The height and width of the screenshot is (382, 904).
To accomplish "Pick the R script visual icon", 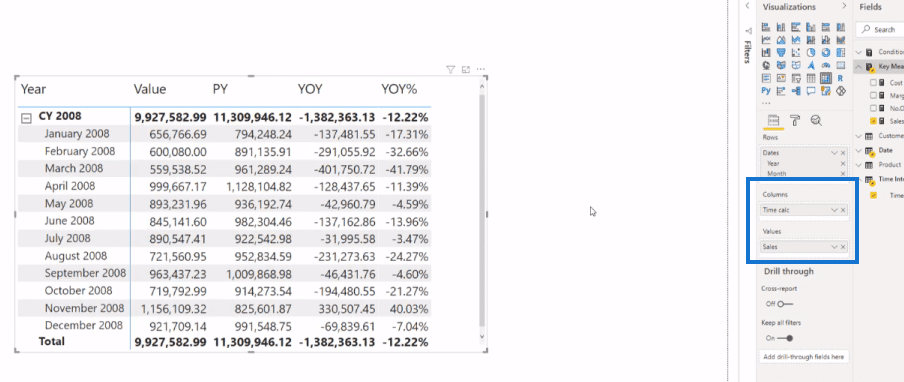I will [840, 78].
